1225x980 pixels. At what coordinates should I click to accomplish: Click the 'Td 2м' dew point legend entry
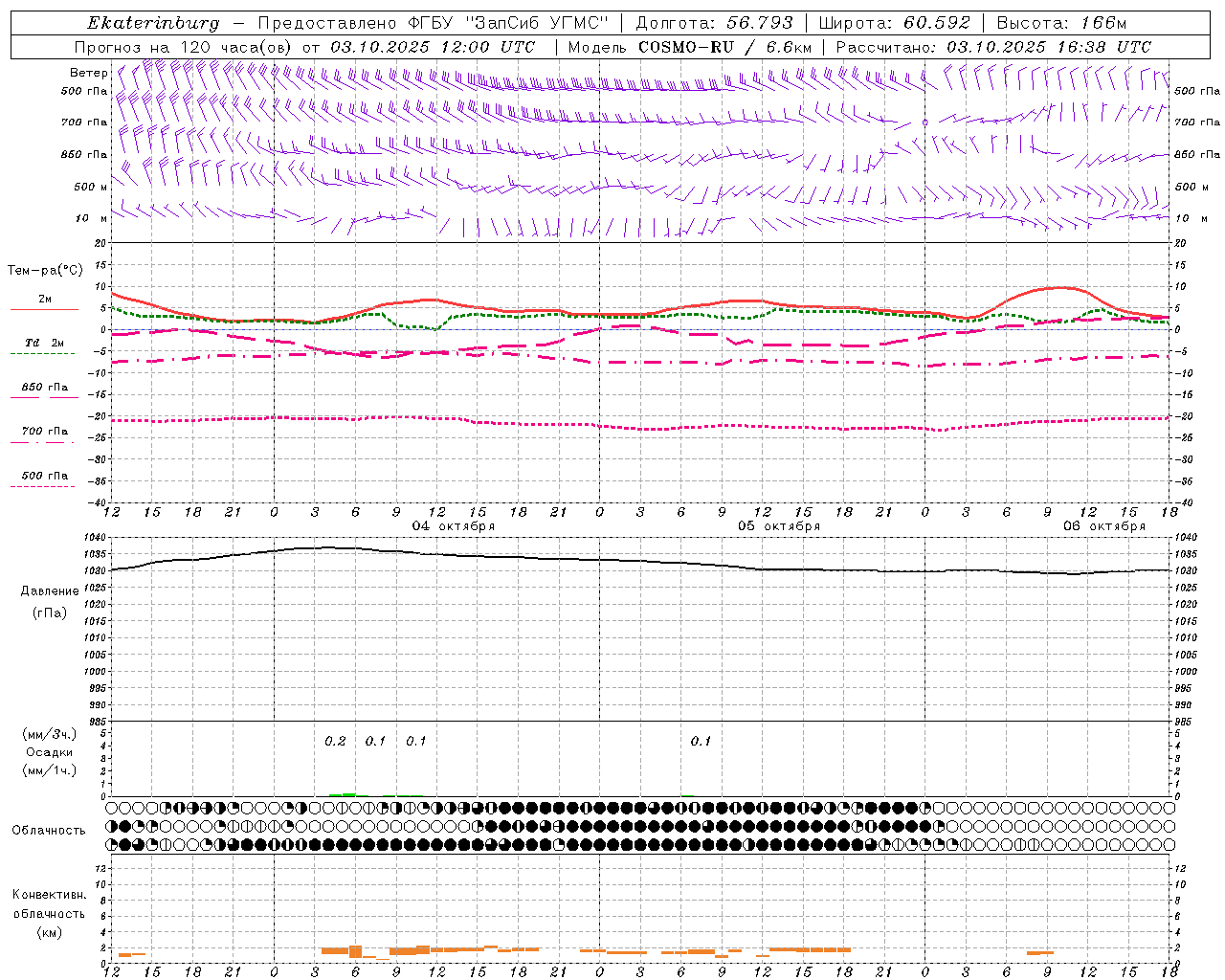45,343
